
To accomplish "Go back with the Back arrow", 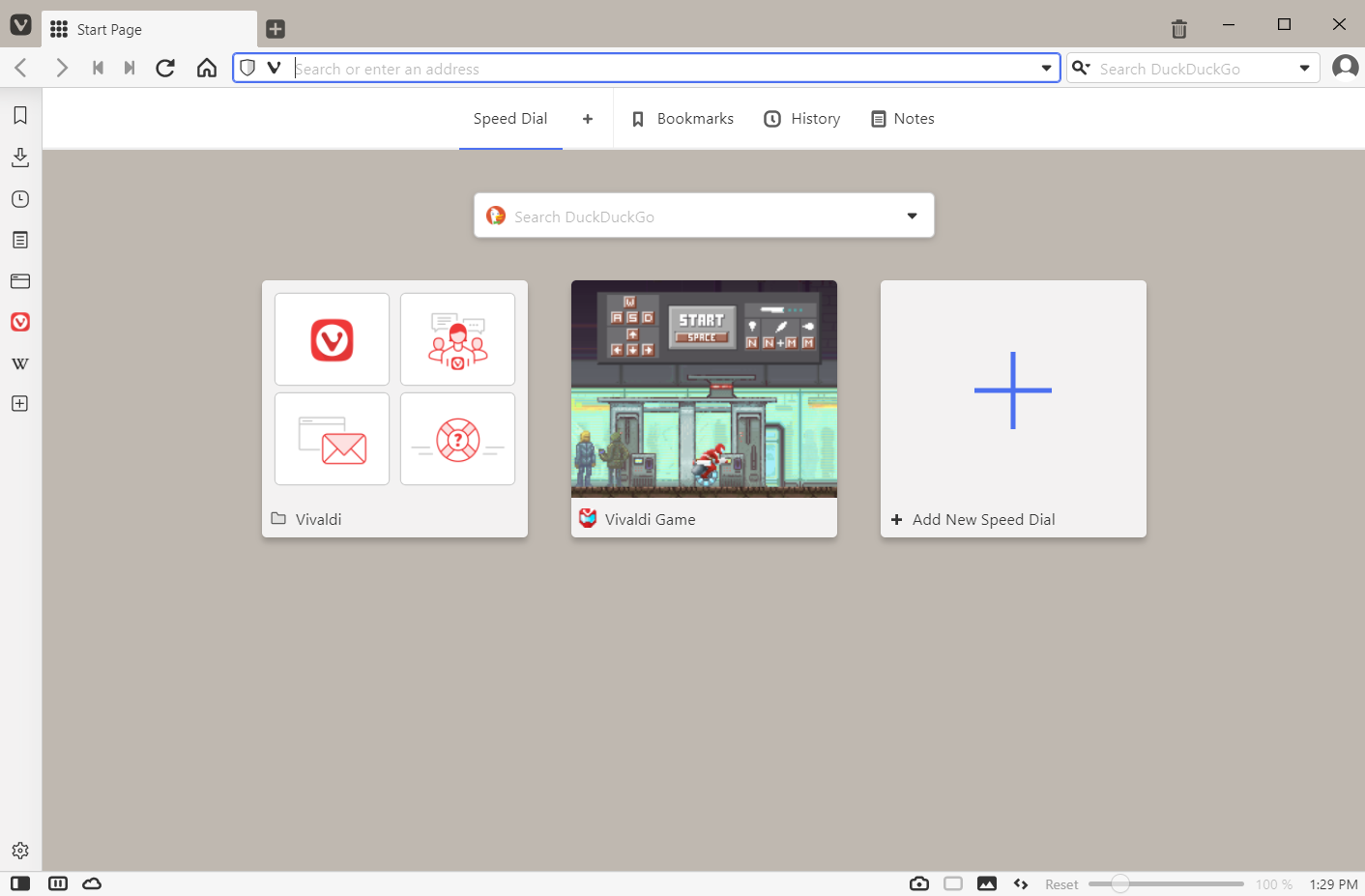I will pyautogui.click(x=20, y=68).
